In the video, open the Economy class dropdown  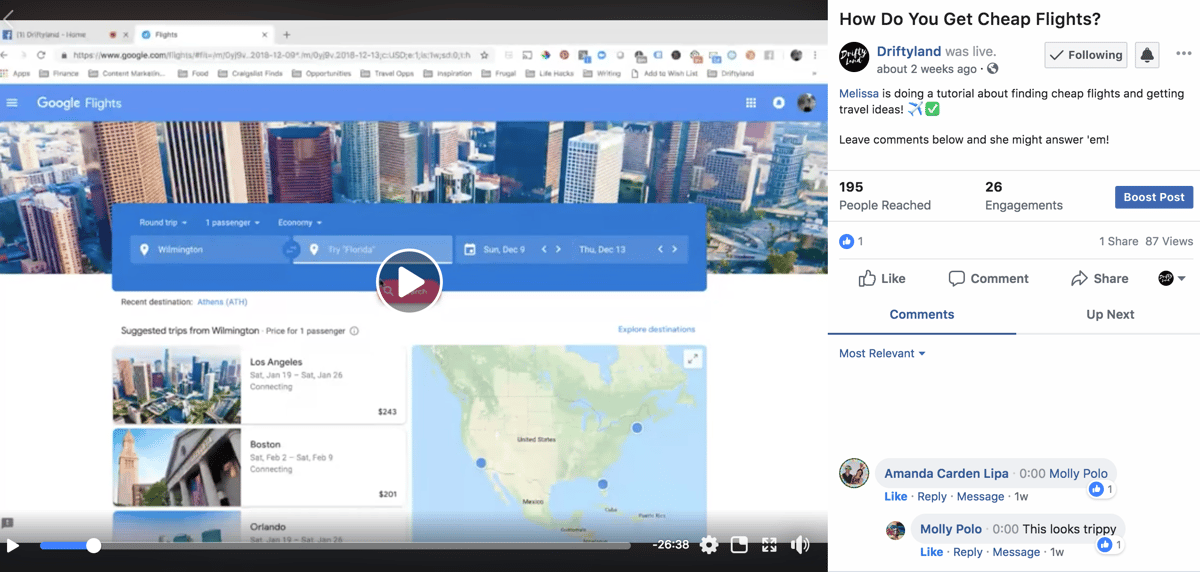[x=300, y=222]
